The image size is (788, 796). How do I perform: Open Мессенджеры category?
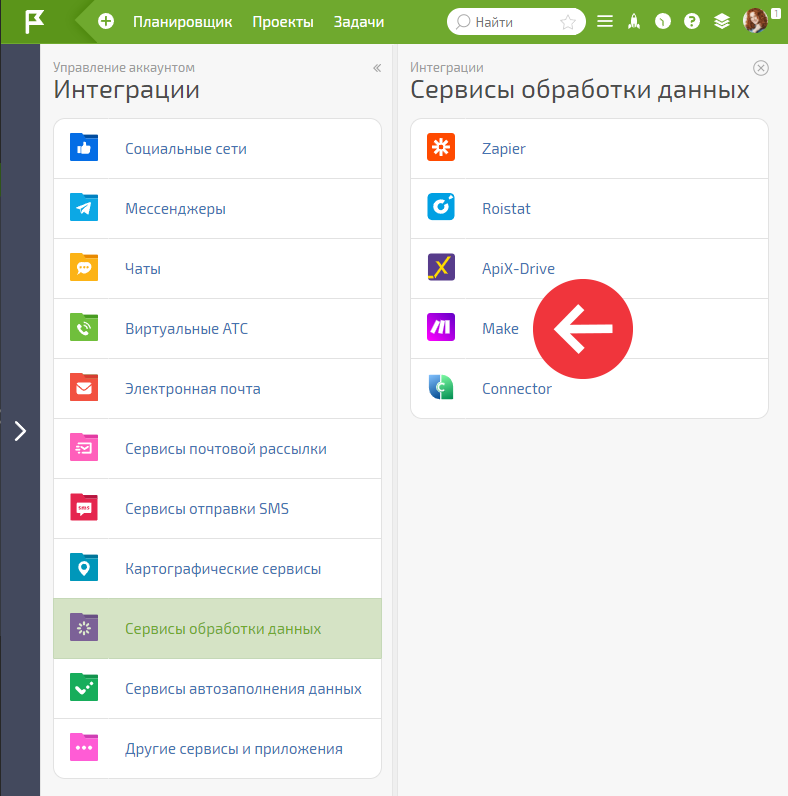(217, 209)
